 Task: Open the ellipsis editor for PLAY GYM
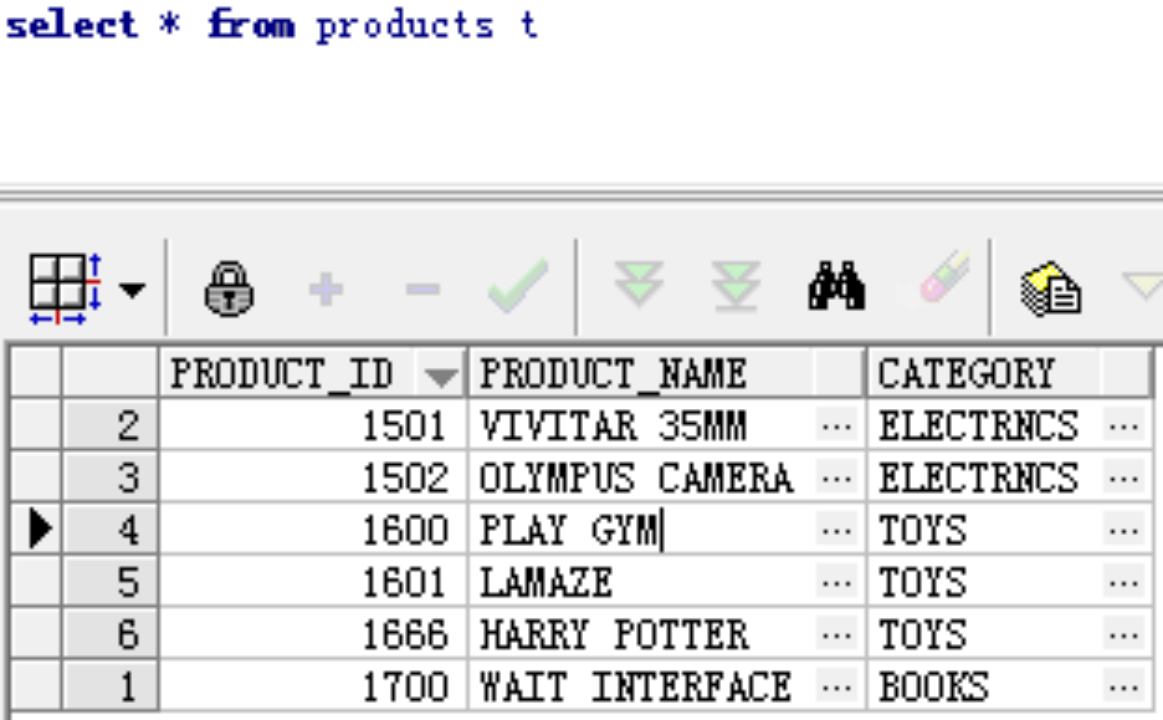[x=837, y=531]
